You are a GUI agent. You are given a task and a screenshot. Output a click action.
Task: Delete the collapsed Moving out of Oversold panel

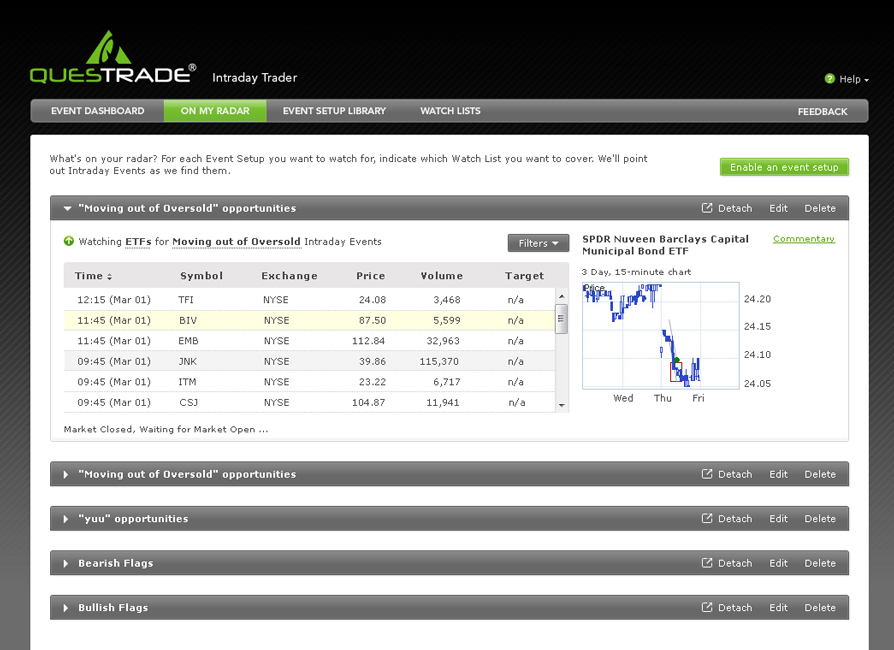[820, 474]
